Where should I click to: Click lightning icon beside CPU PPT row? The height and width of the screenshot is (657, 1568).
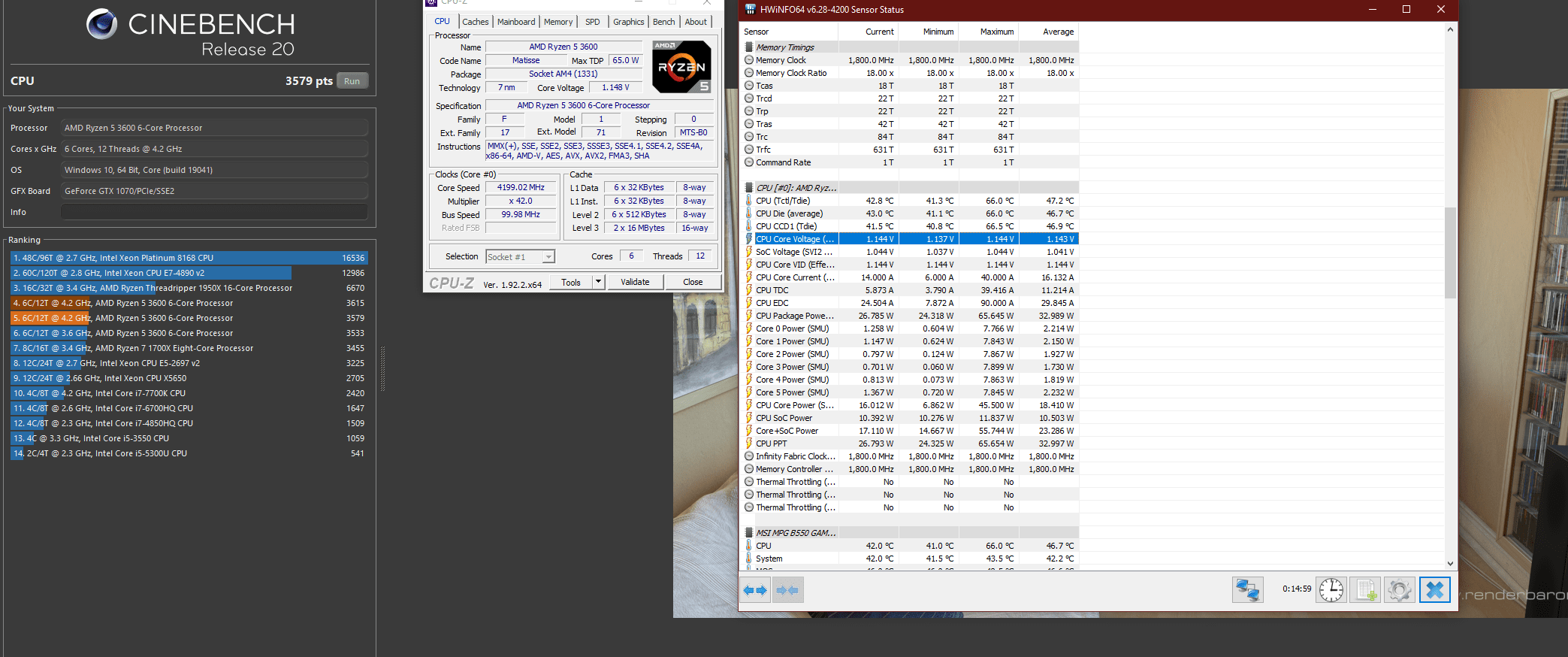click(x=749, y=444)
